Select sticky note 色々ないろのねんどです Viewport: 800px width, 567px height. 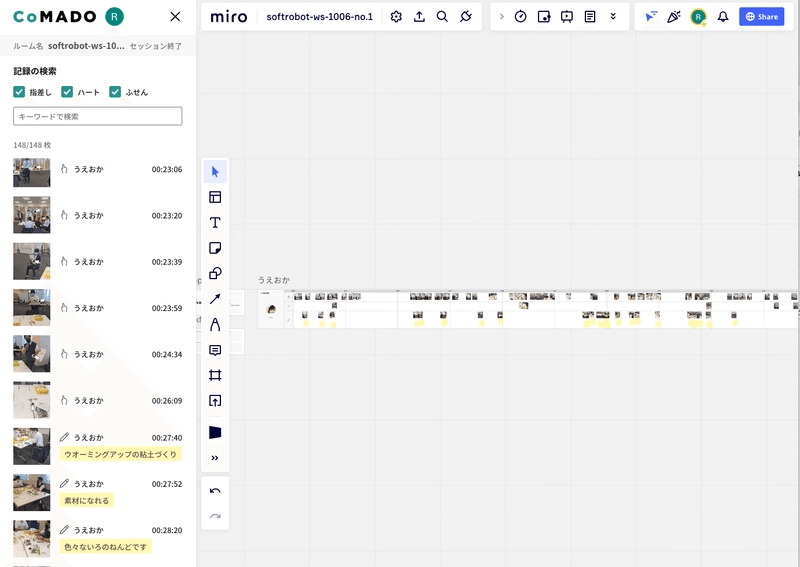tap(106, 547)
